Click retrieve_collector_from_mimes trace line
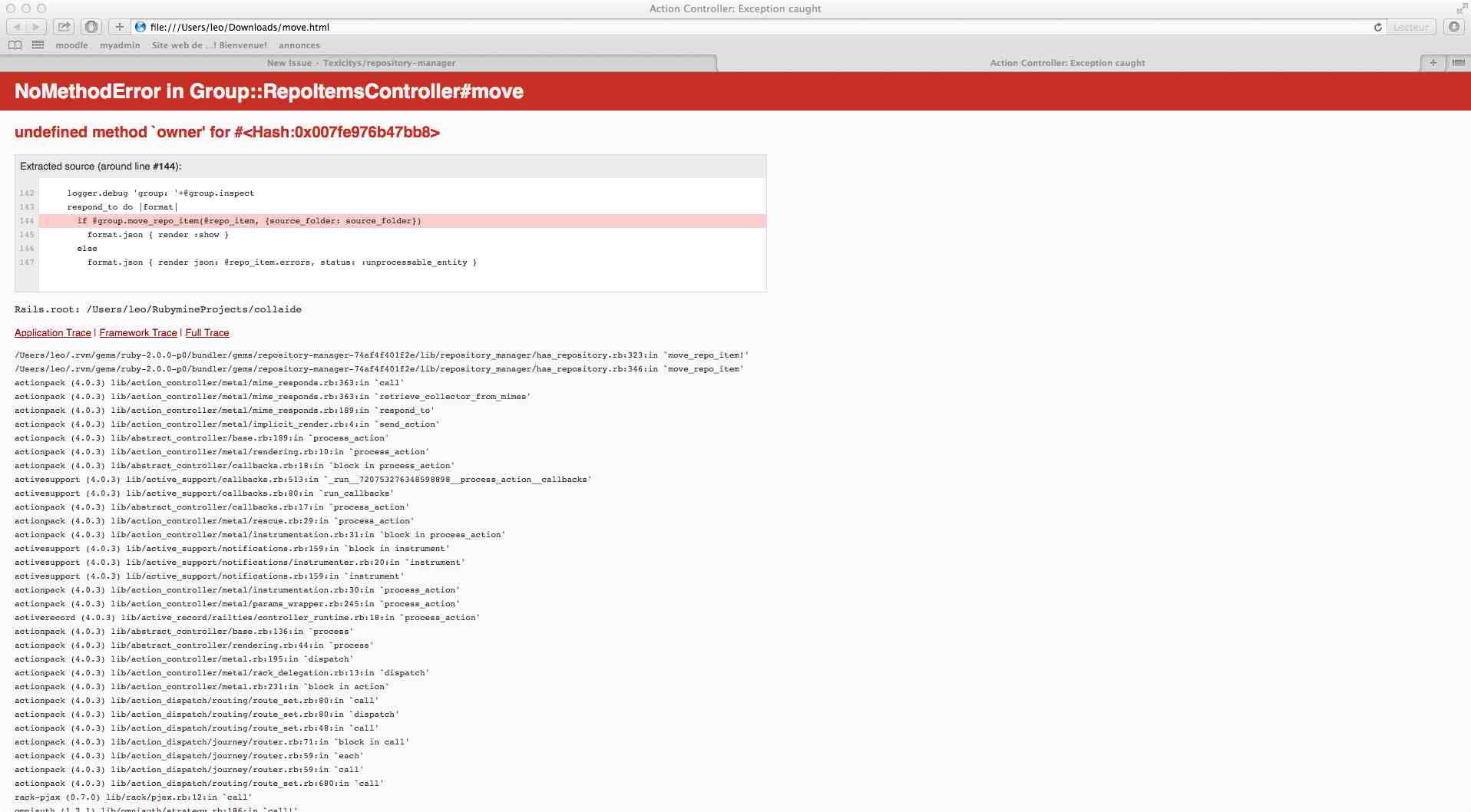Image resolution: width=1471 pixels, height=812 pixels. 273,397
